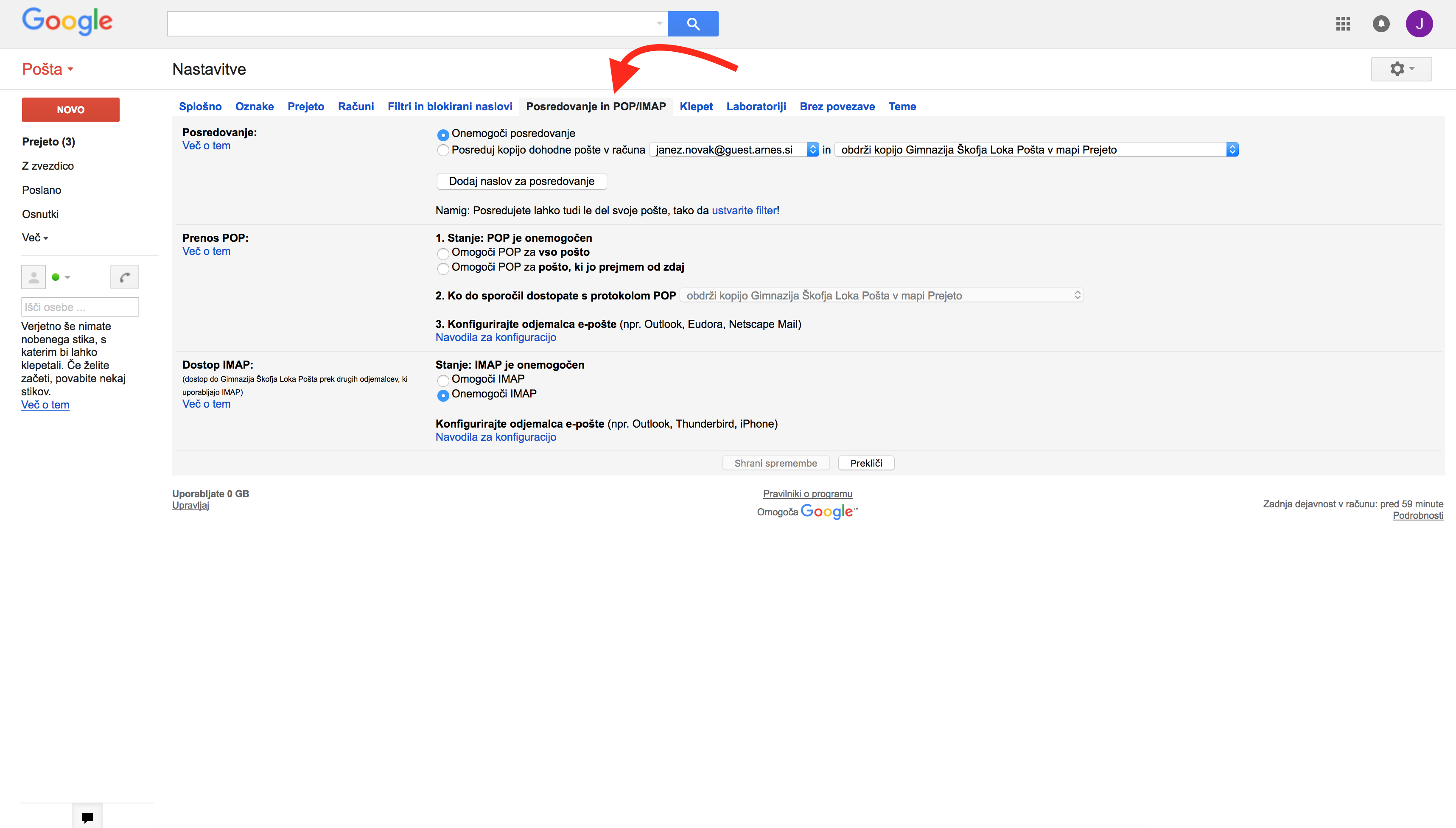Select 'Posreduj kopijo dohodne pošte' radio
Image resolution: width=1456 pixels, height=828 pixels.
click(x=443, y=150)
